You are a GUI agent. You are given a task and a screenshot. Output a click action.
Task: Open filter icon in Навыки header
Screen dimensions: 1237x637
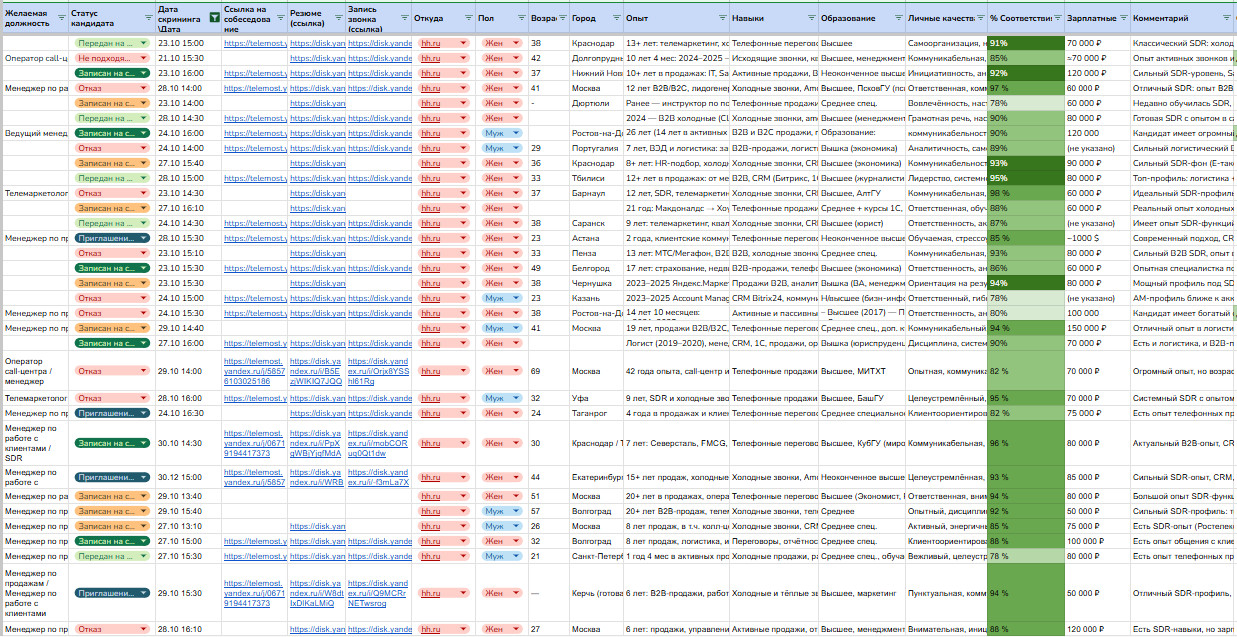coord(810,19)
